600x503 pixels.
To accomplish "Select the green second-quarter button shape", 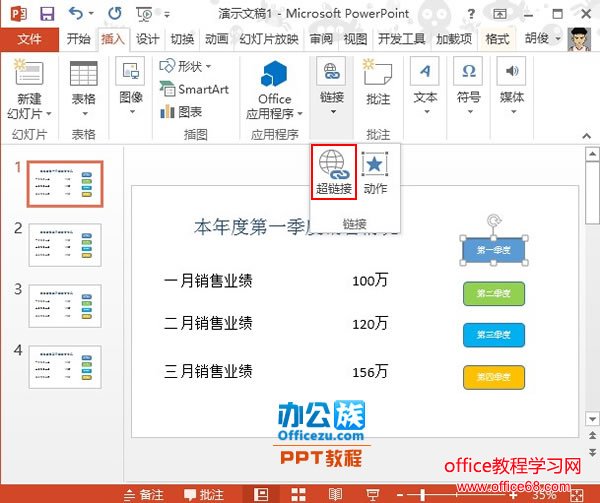I will (494, 293).
